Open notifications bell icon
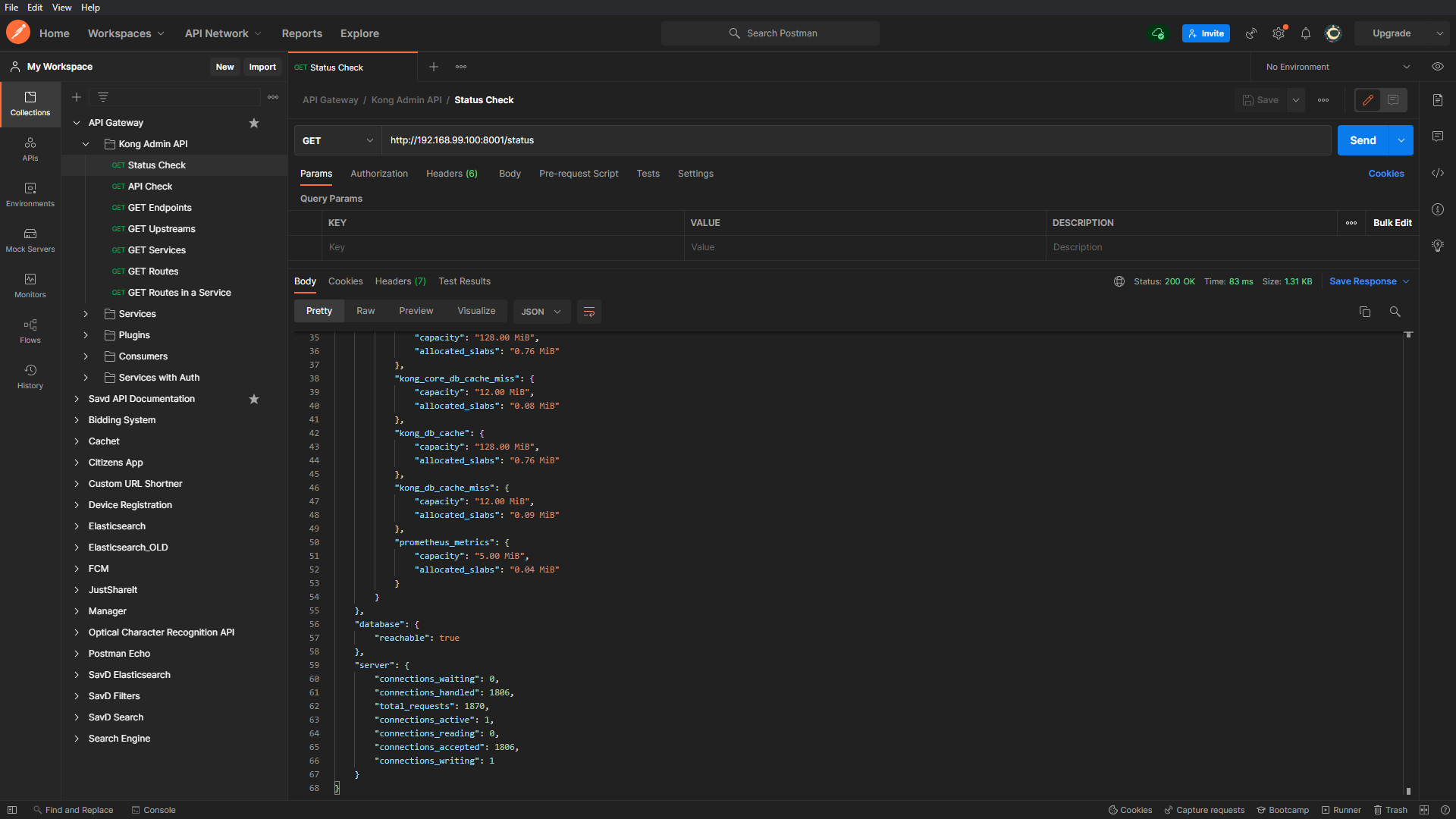This screenshot has width=1456, height=819. click(x=1305, y=33)
